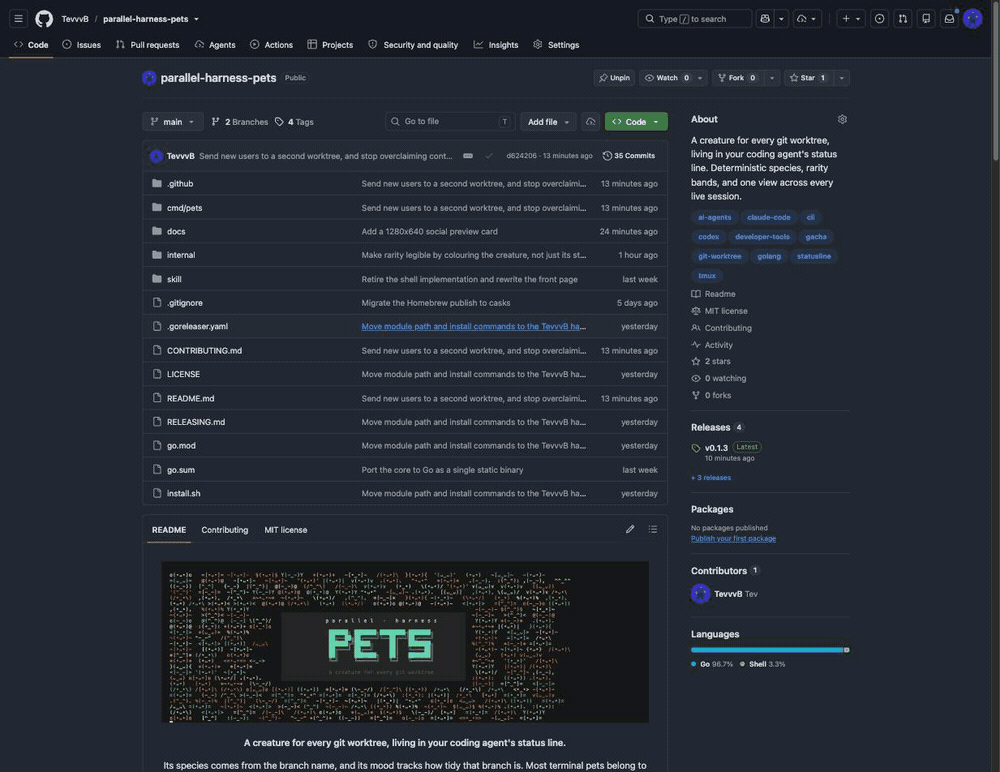This screenshot has height=772, width=1000.
Task: Click the claude-code topic tag
Action: point(768,217)
